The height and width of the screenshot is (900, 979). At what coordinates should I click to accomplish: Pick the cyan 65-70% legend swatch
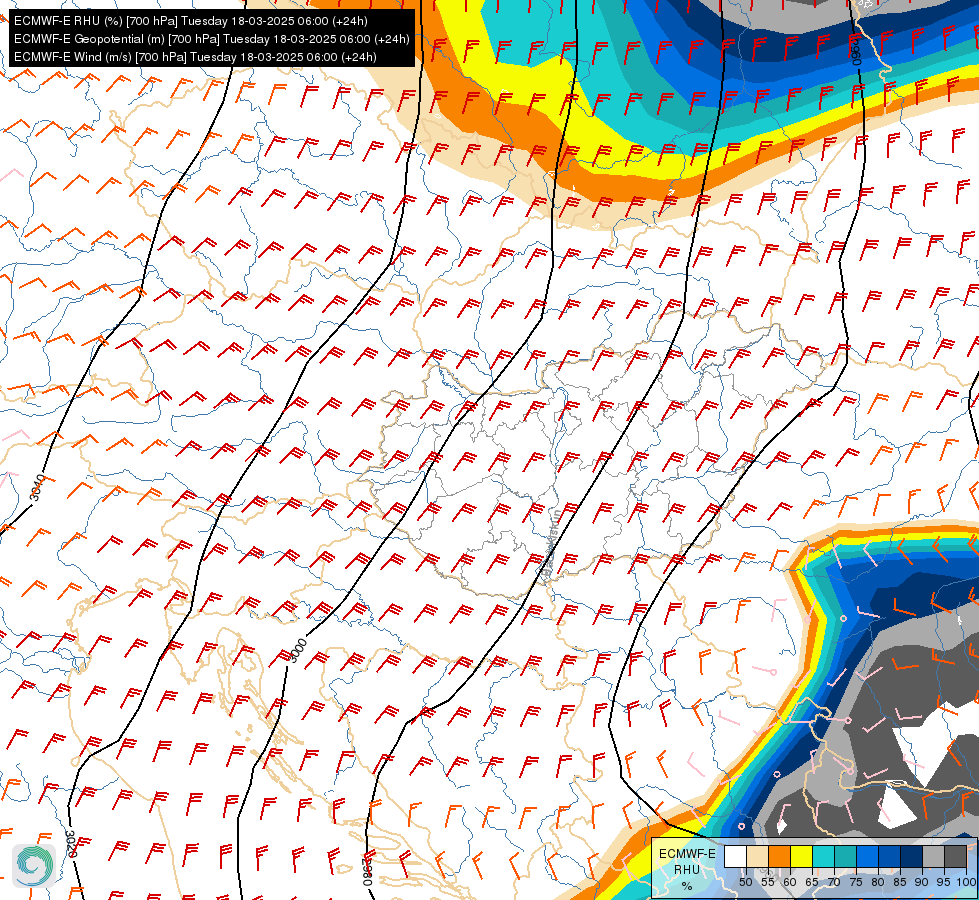point(824,856)
